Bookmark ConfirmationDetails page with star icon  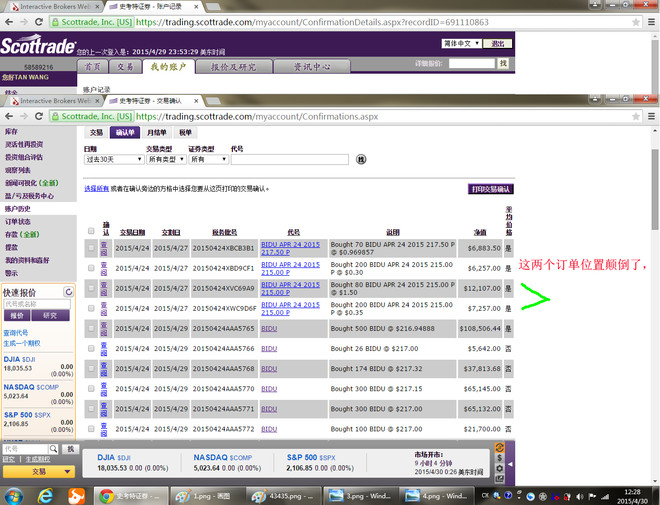[636, 22]
